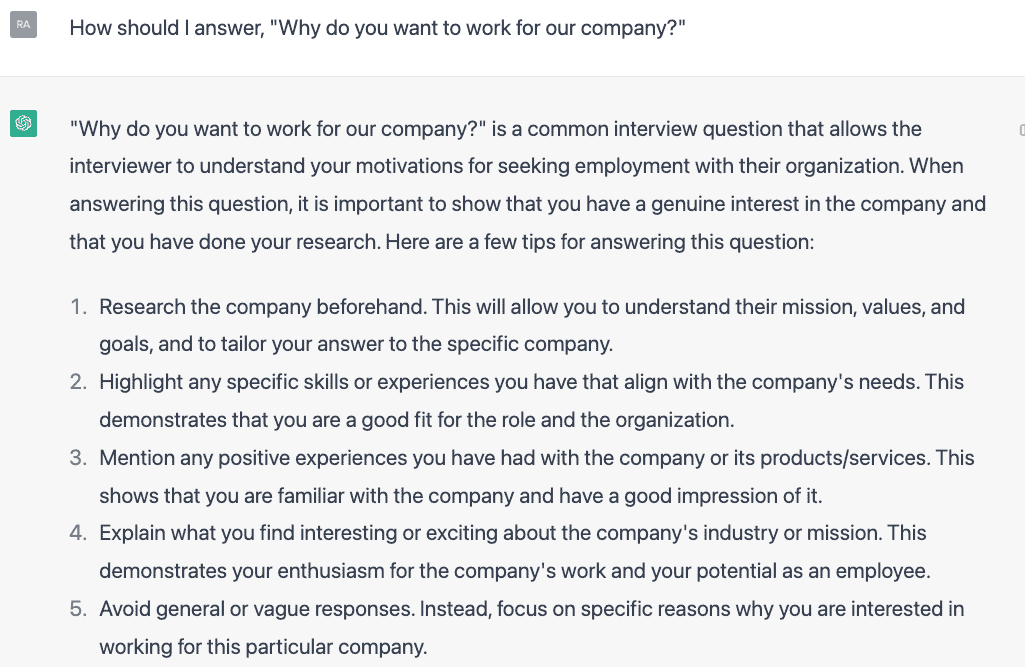The width and height of the screenshot is (1025, 667).
Task: Click the user's question text at top
Action: coord(377,28)
